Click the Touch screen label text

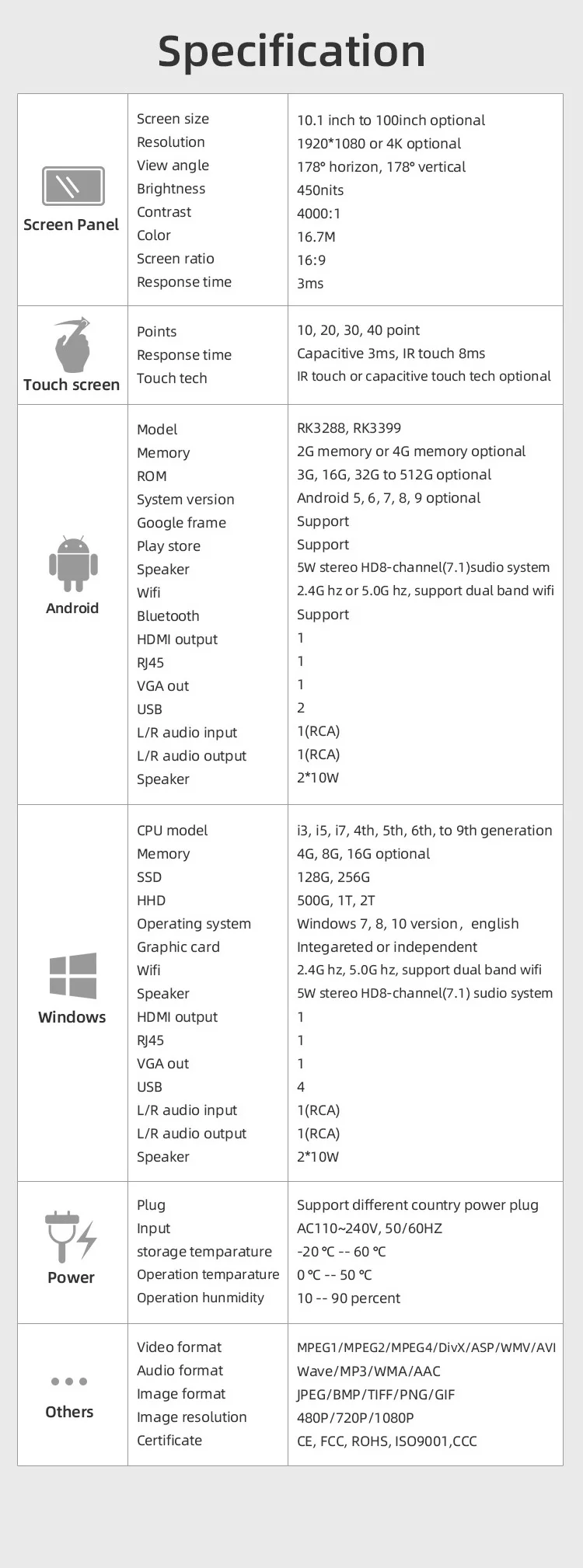click(72, 385)
